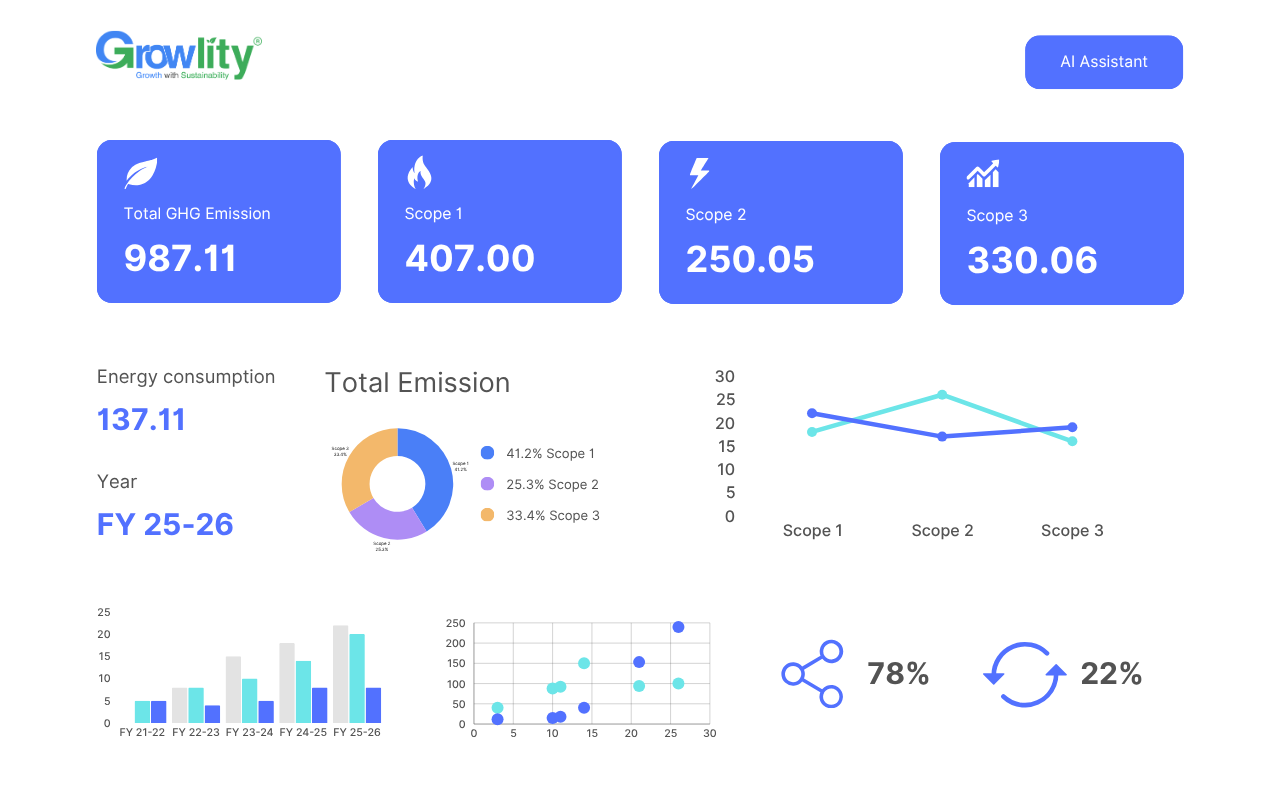Click the 137.11 energy value
Image resolution: width=1280 pixels, height=800 pixels.
141,419
